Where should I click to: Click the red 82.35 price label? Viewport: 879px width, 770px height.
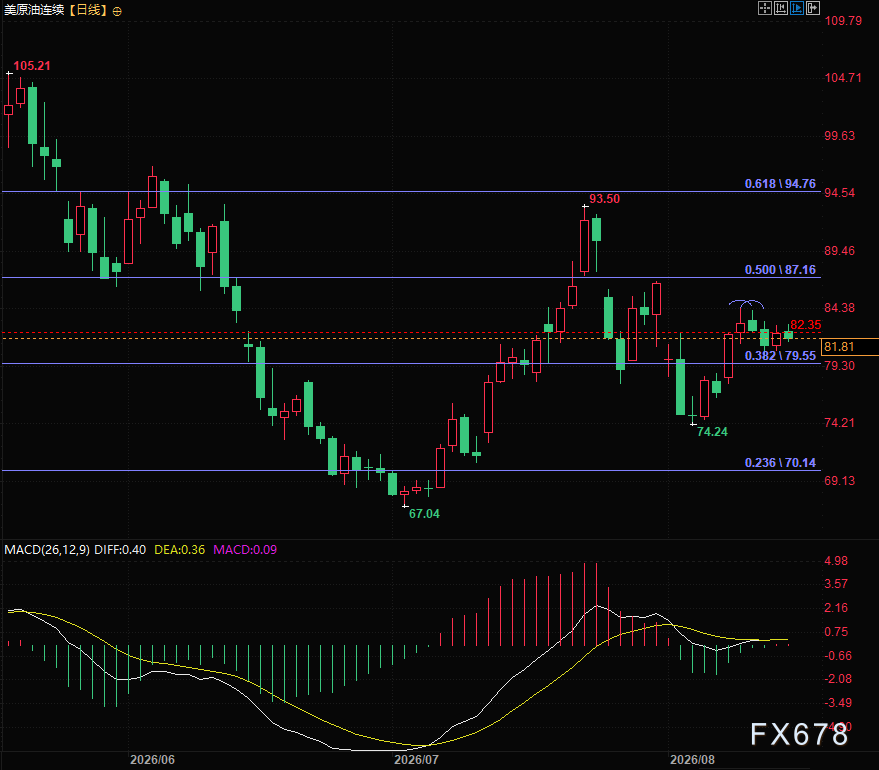pos(806,324)
